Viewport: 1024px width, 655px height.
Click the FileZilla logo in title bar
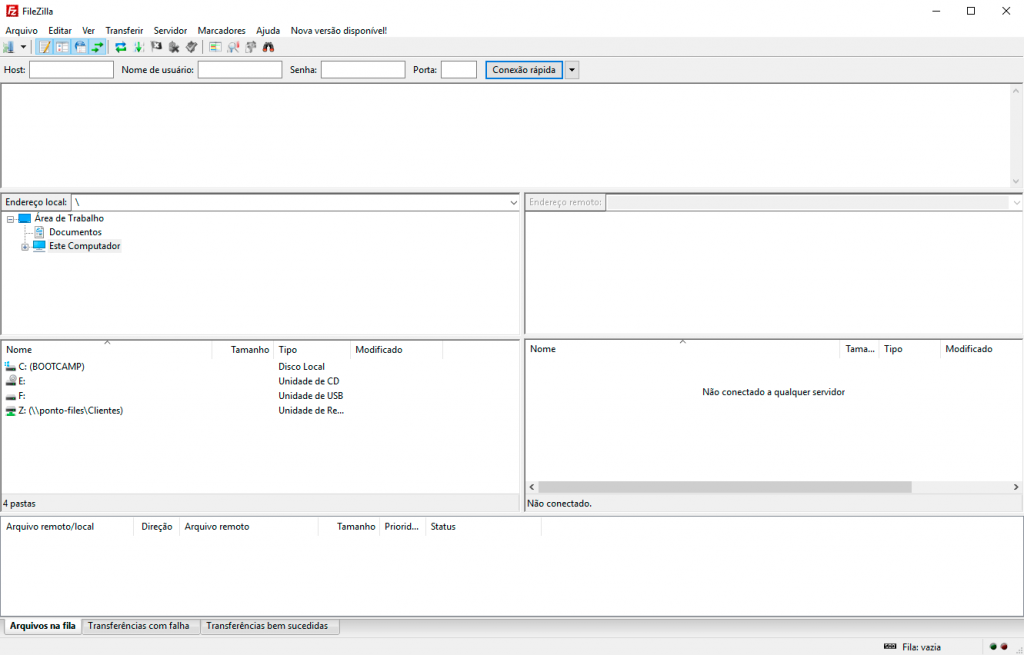point(12,11)
